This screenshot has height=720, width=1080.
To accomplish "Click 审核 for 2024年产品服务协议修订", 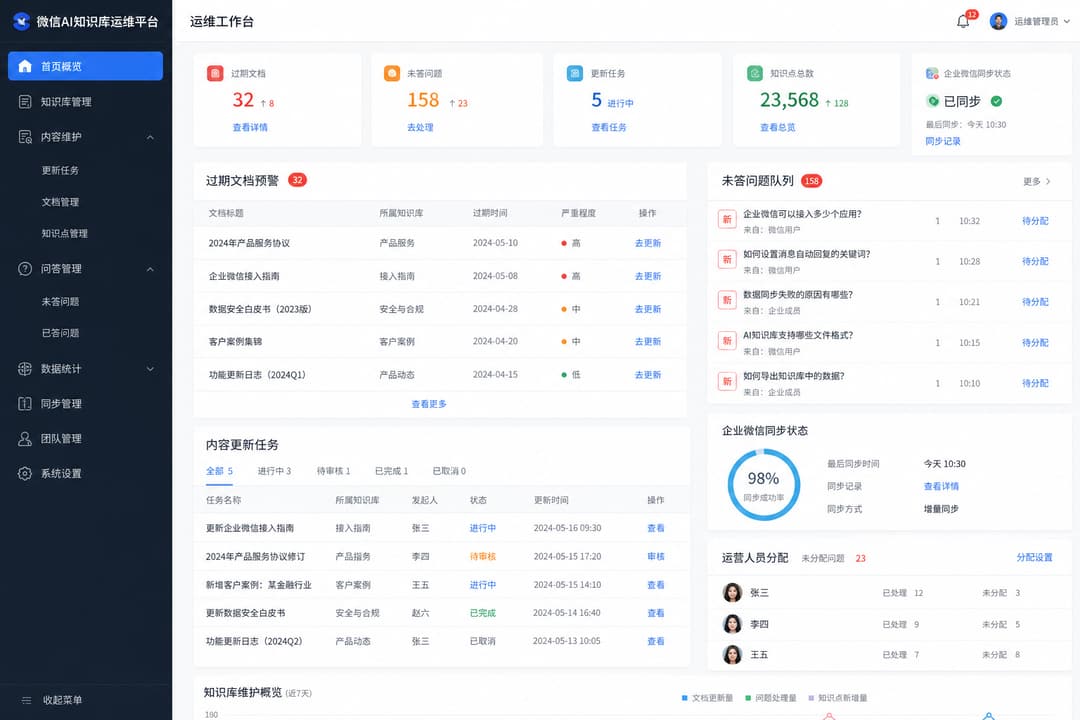I will click(656, 557).
